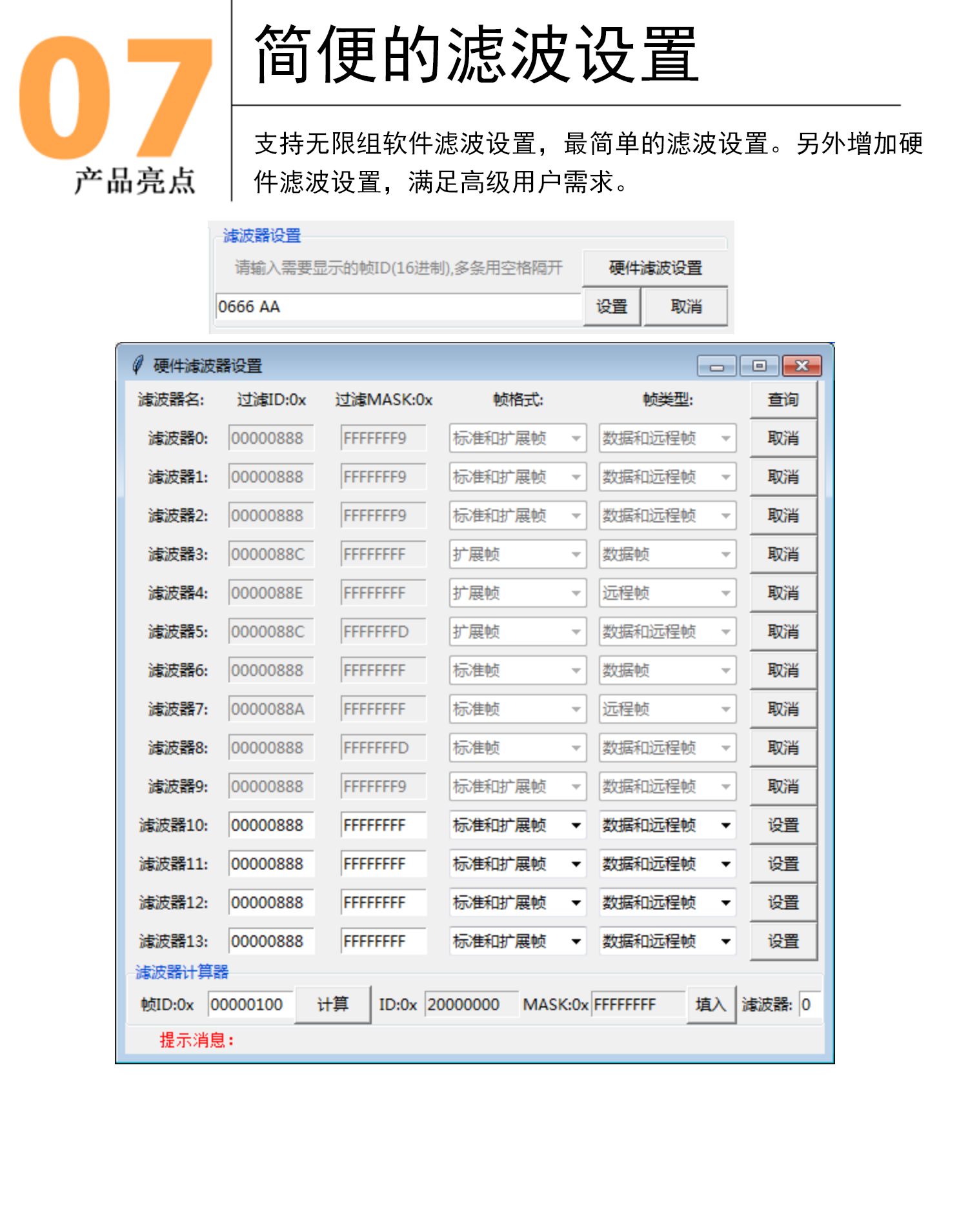Click the calculator 帧ID field 00000100

[250, 1005]
